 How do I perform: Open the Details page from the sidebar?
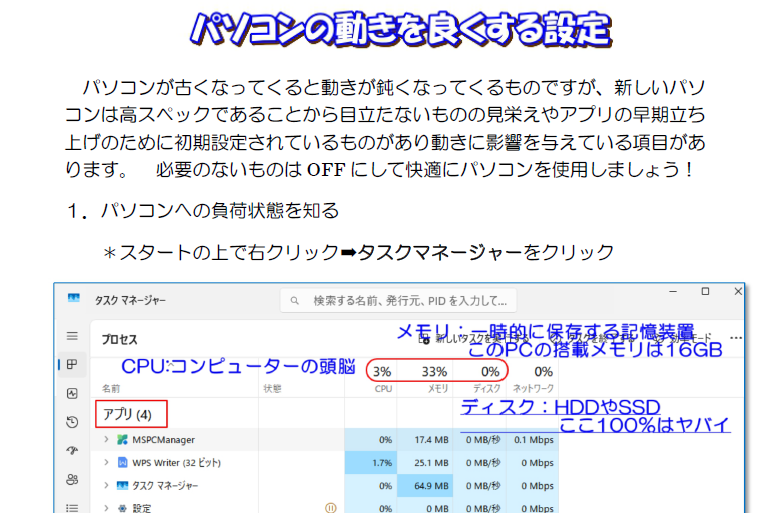[72, 507]
